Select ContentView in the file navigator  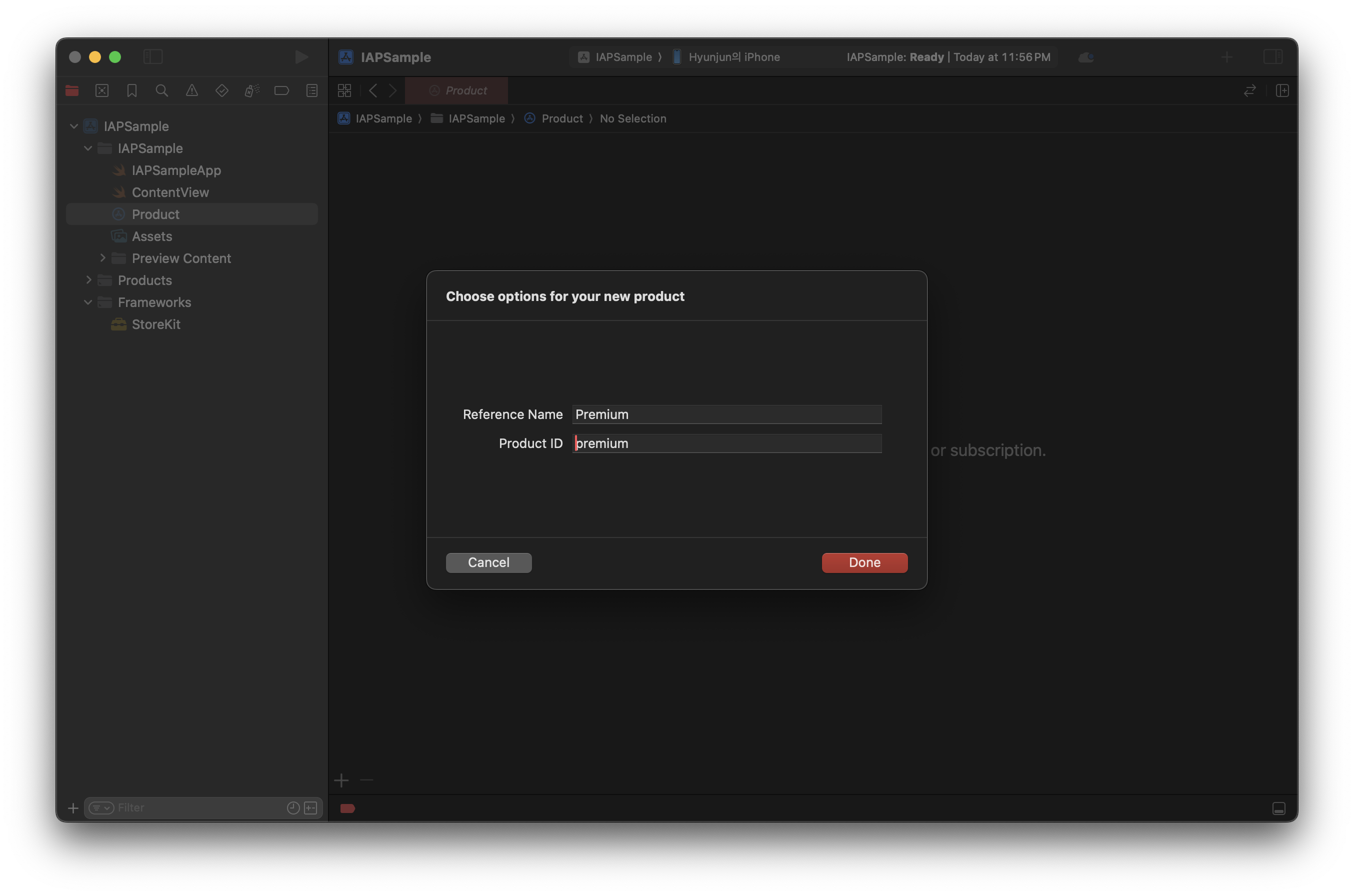tap(170, 192)
